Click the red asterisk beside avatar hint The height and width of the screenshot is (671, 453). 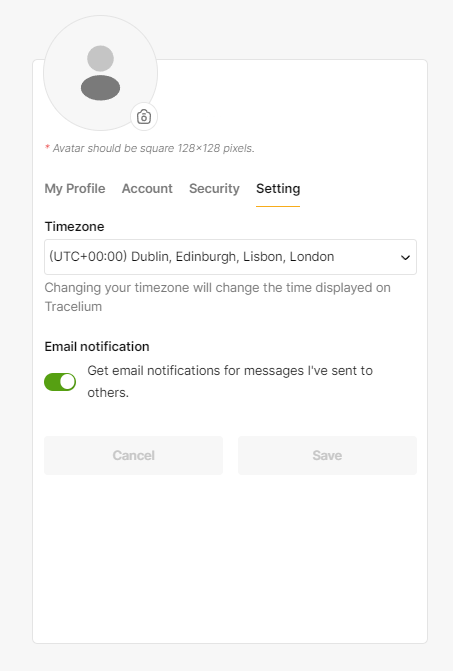[47, 147]
